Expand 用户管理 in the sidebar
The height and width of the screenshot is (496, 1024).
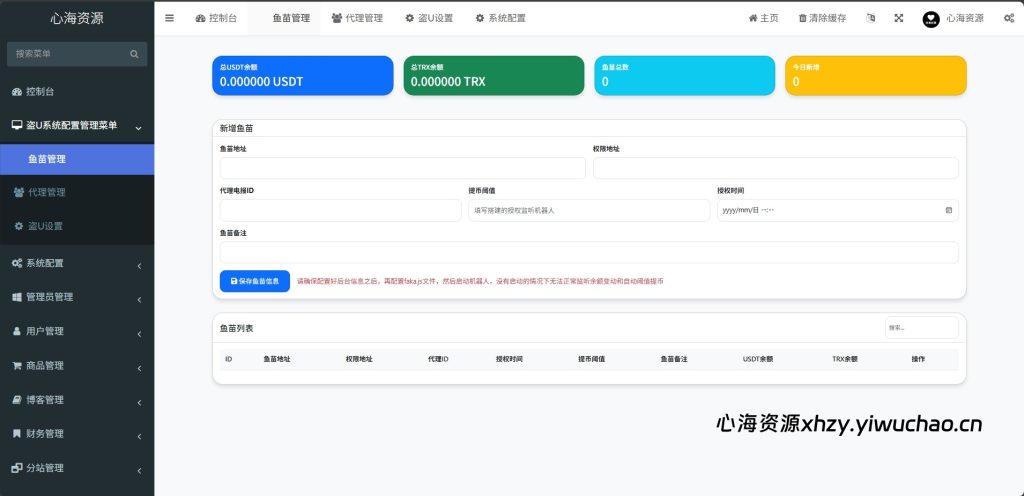[x=77, y=332]
